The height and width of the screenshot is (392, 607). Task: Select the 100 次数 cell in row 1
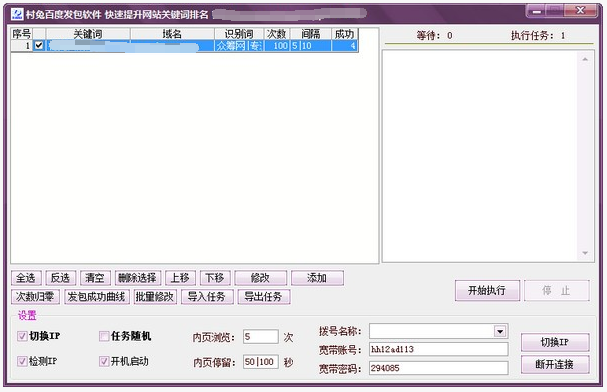click(276, 46)
